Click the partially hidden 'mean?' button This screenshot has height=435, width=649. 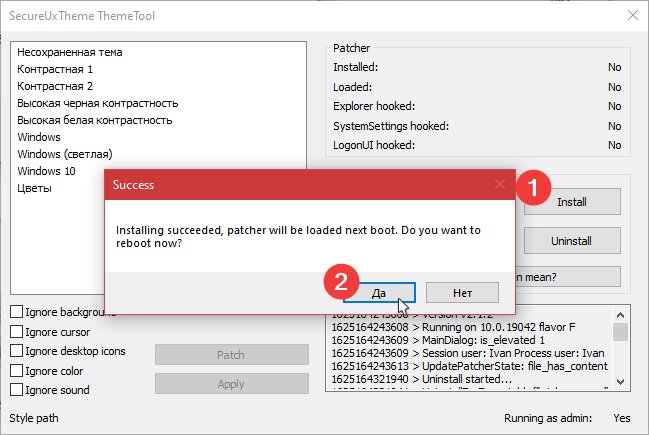[568, 276]
